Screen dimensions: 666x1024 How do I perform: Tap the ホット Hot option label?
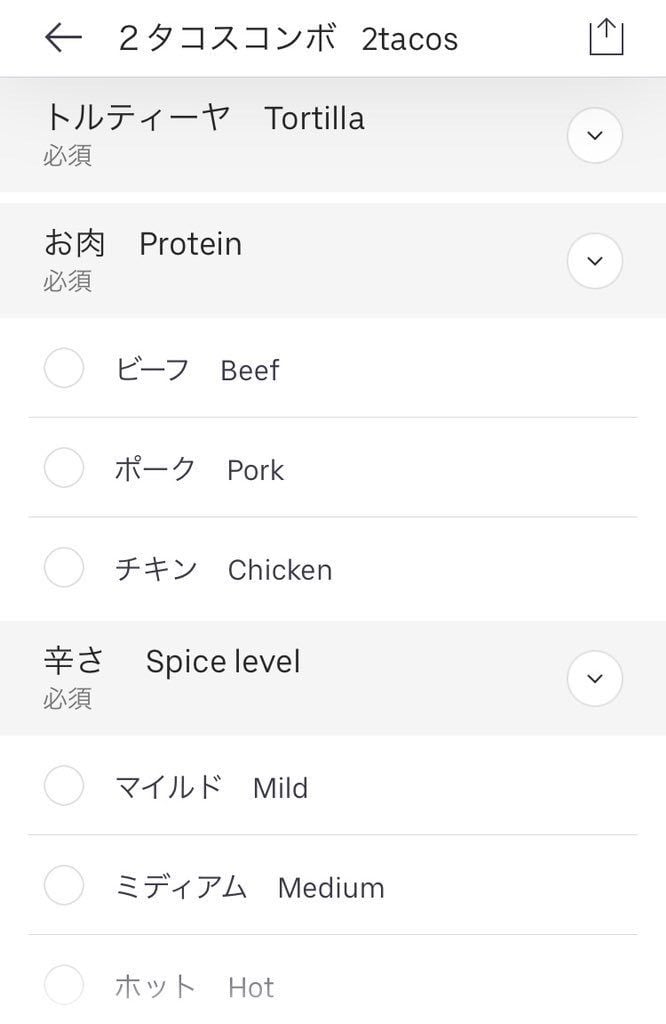pos(194,988)
